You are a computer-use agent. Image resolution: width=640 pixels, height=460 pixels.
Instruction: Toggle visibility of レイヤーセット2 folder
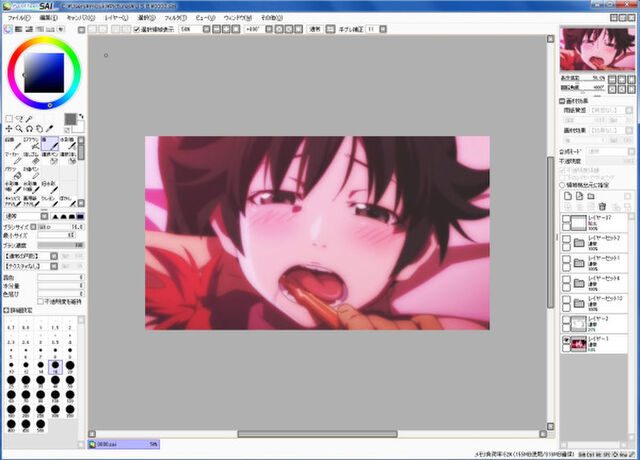566,239
